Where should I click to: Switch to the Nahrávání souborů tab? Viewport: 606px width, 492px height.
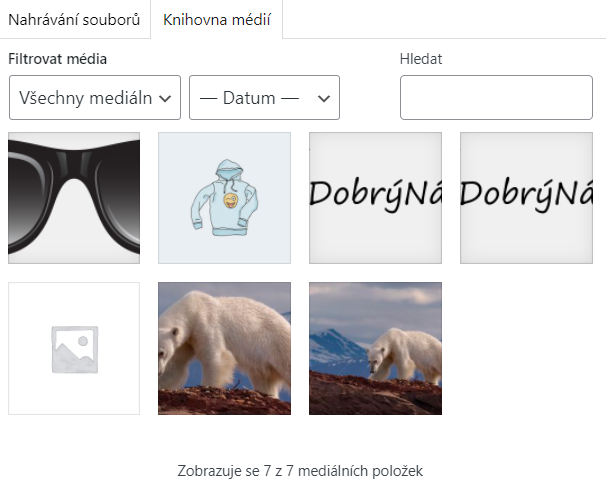pyautogui.click(x=74, y=19)
